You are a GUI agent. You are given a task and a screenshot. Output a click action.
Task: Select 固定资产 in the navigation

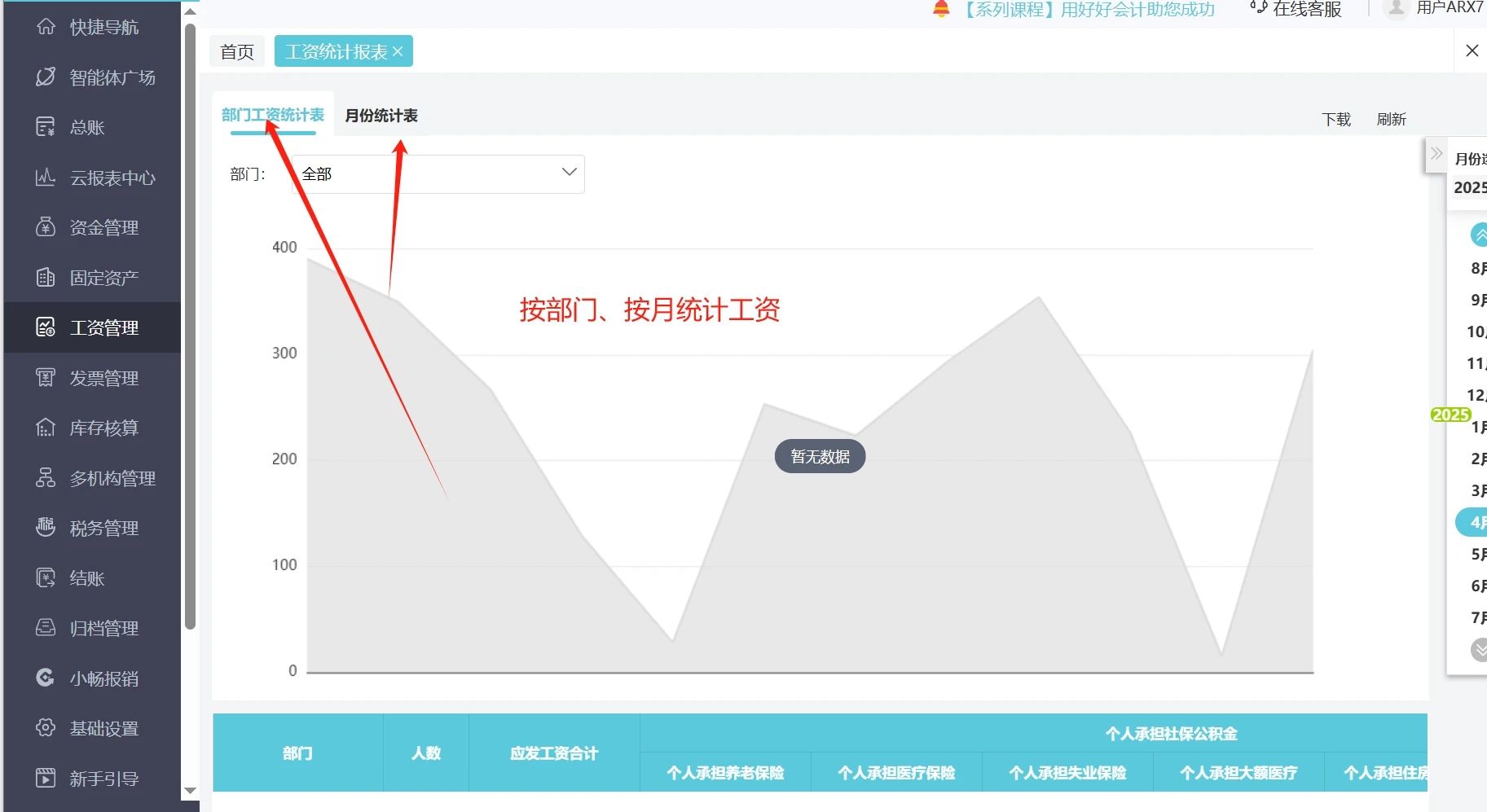click(103, 277)
